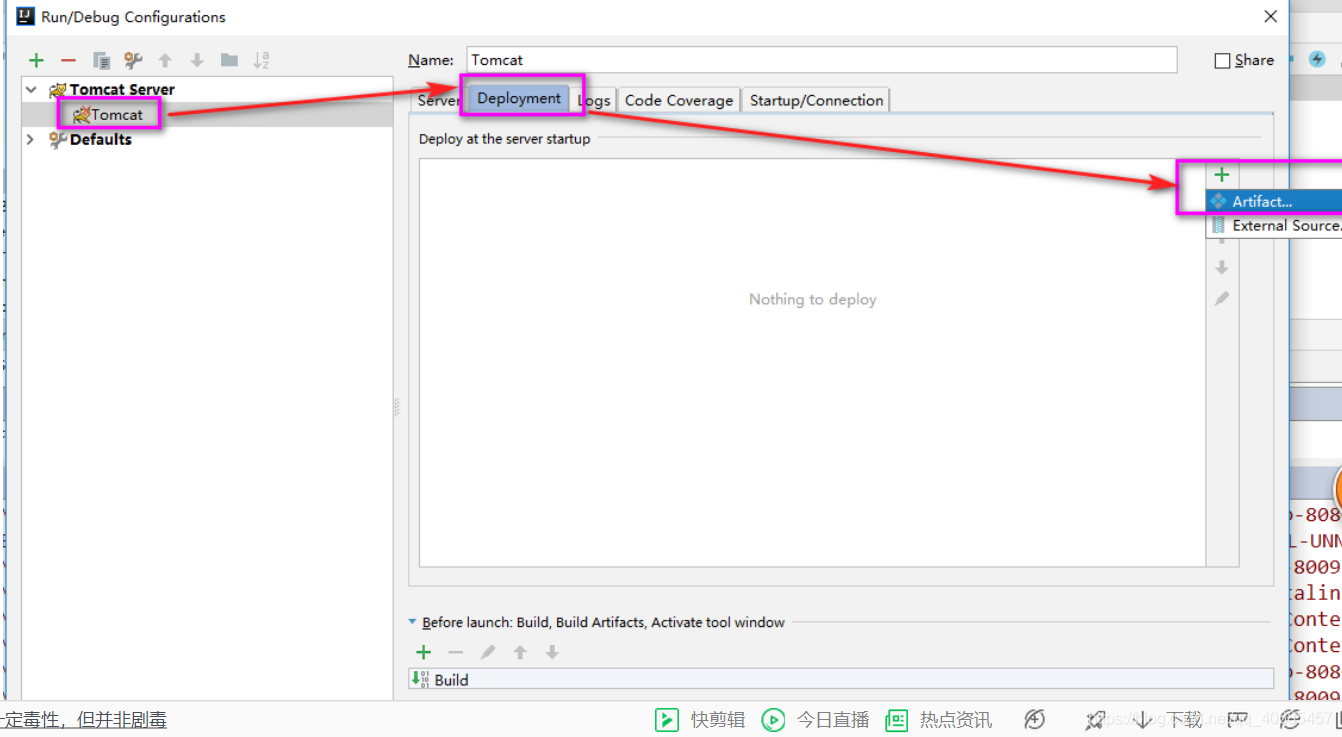Image resolution: width=1342 pixels, height=737 pixels.
Task: Switch to the Server tab
Action: [438, 100]
